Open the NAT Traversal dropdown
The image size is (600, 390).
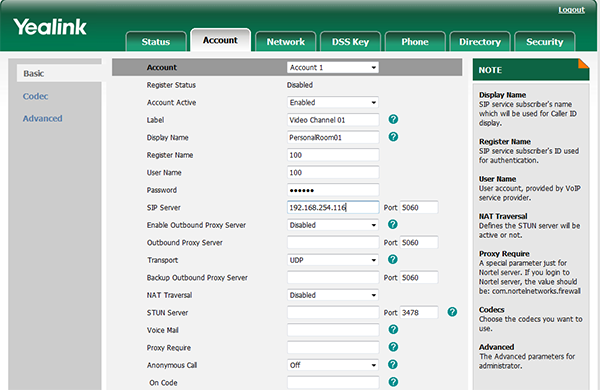[333, 295]
